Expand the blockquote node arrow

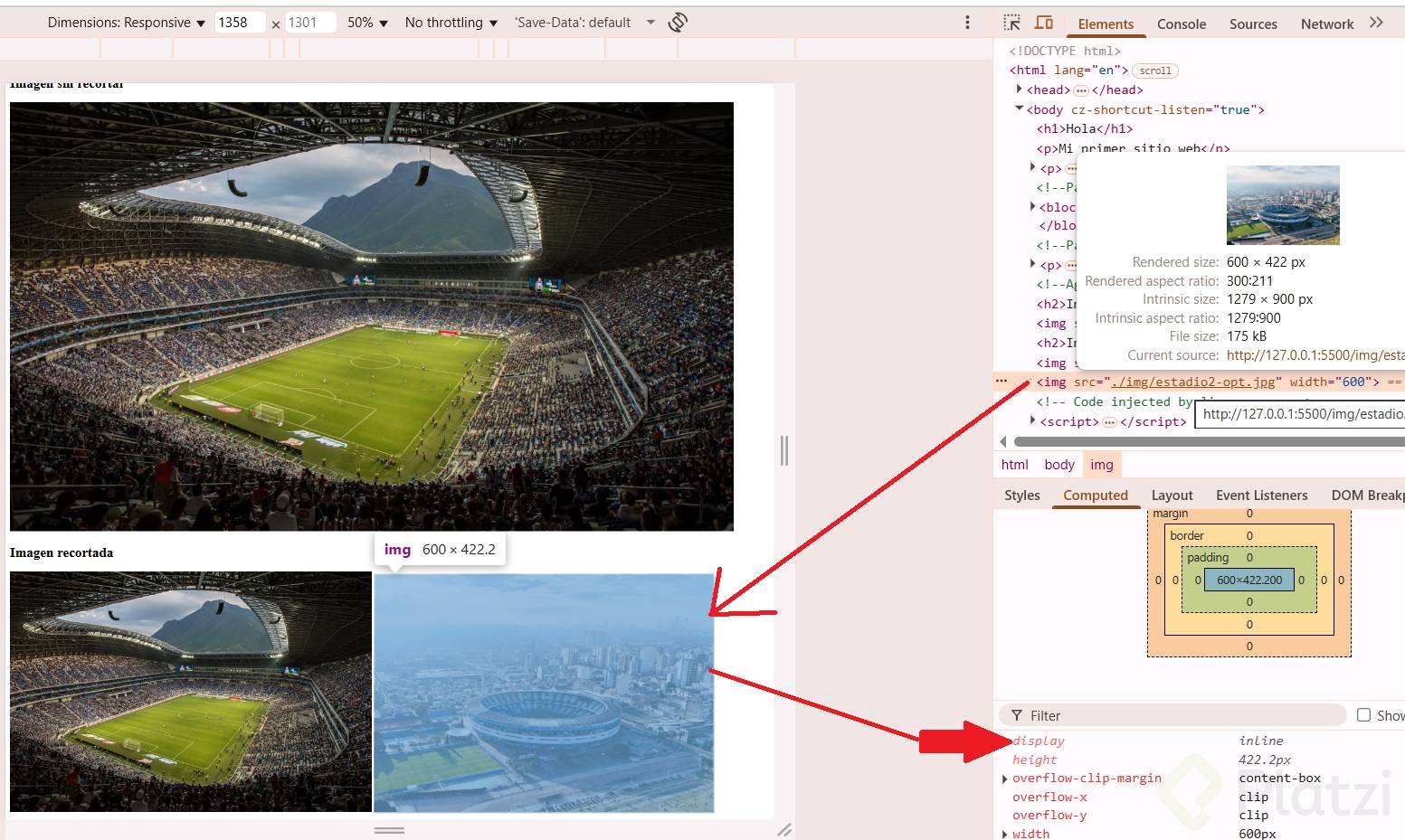coord(1032,206)
